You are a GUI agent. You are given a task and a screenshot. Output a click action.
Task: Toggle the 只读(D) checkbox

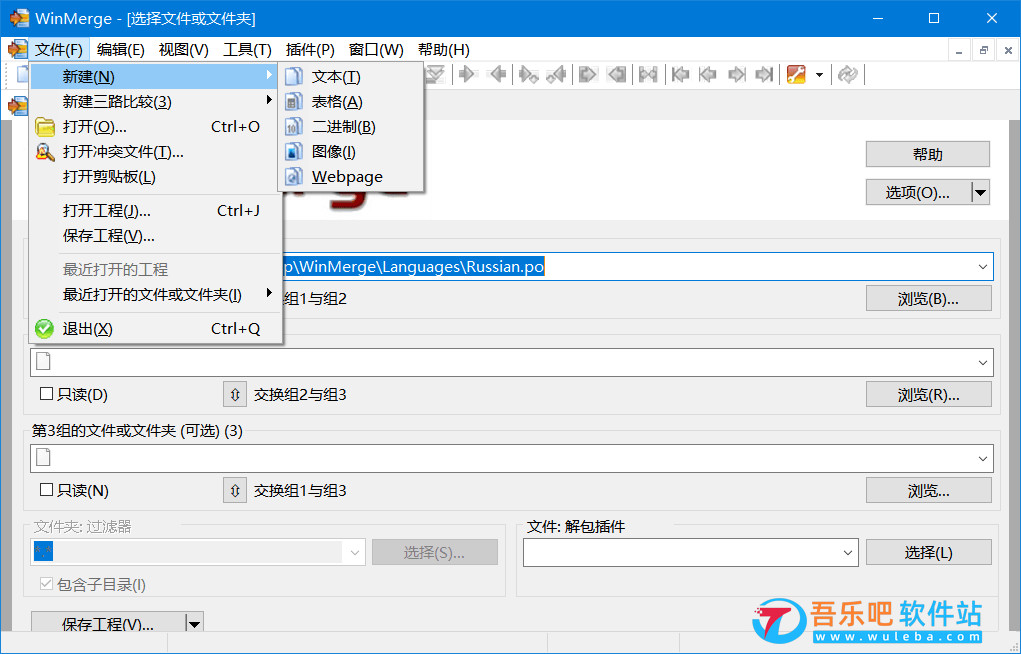click(46, 394)
